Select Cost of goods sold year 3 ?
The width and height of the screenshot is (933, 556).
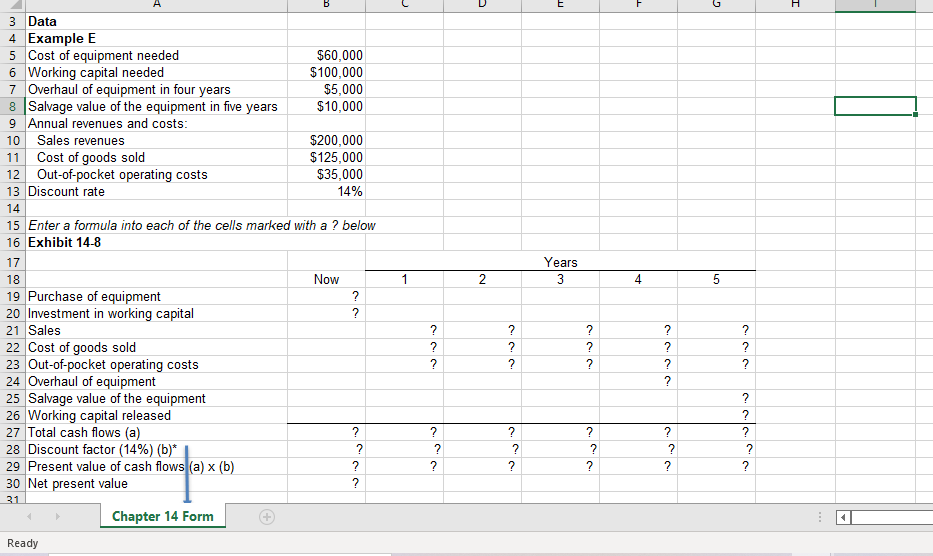[x=561, y=348]
